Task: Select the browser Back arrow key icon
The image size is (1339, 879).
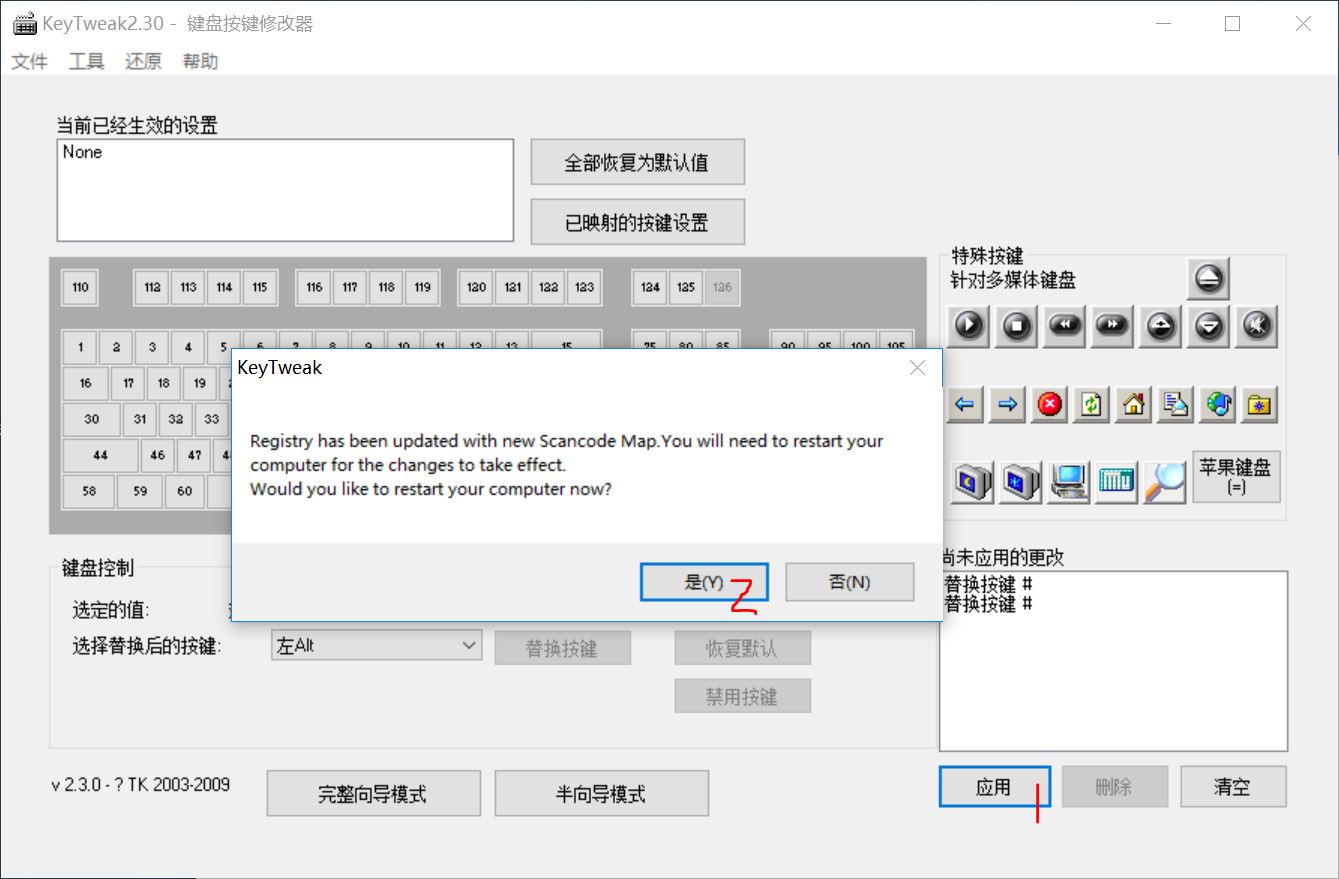Action: (965, 404)
